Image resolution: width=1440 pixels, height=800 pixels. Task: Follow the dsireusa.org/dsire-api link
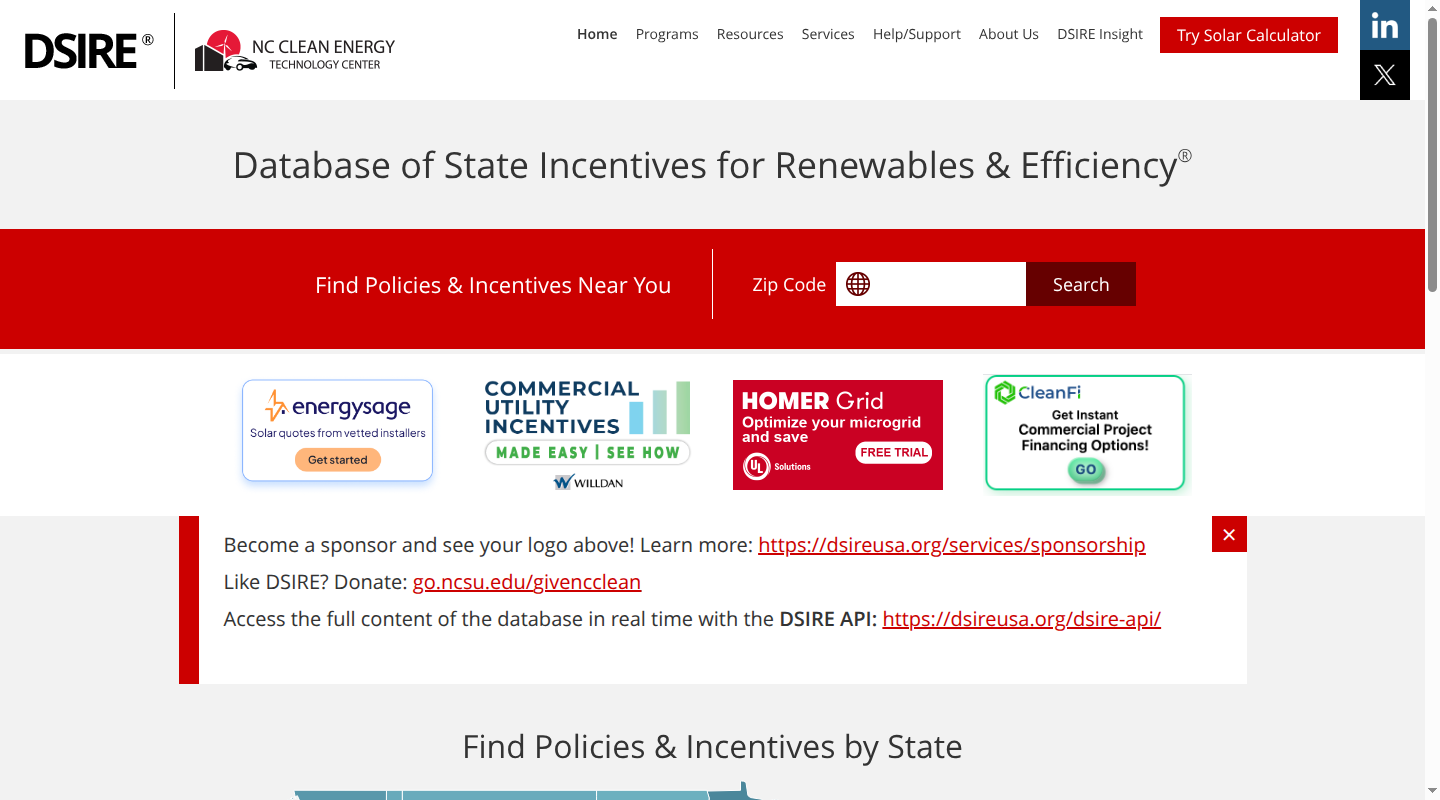click(x=1022, y=619)
